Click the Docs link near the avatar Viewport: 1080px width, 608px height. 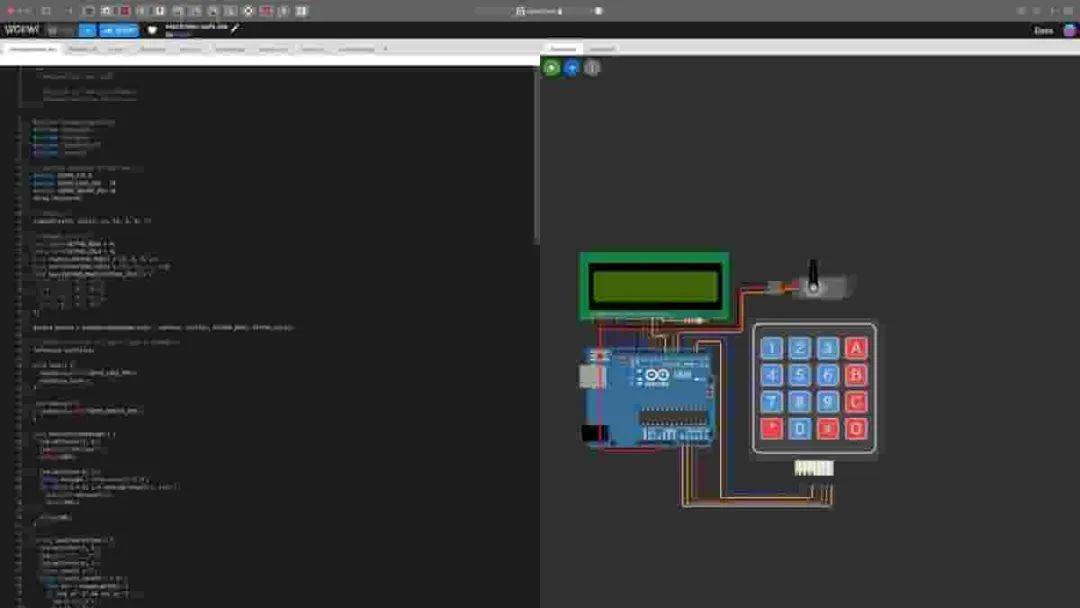pyautogui.click(x=1042, y=30)
